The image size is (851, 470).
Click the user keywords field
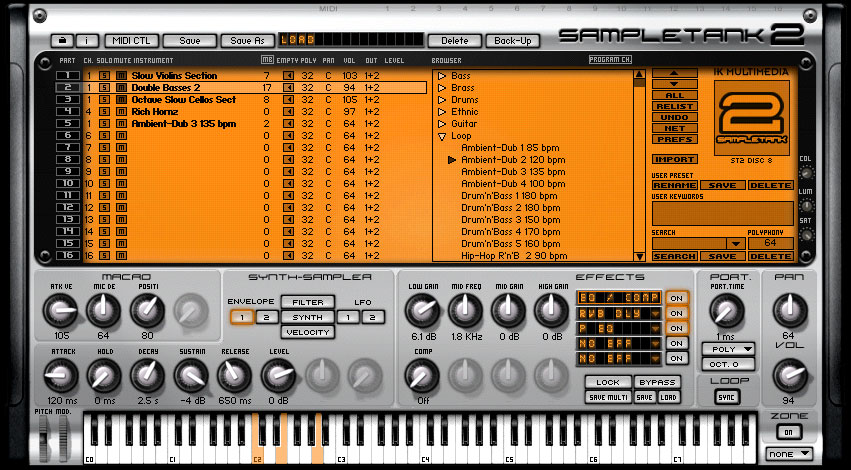(722, 213)
